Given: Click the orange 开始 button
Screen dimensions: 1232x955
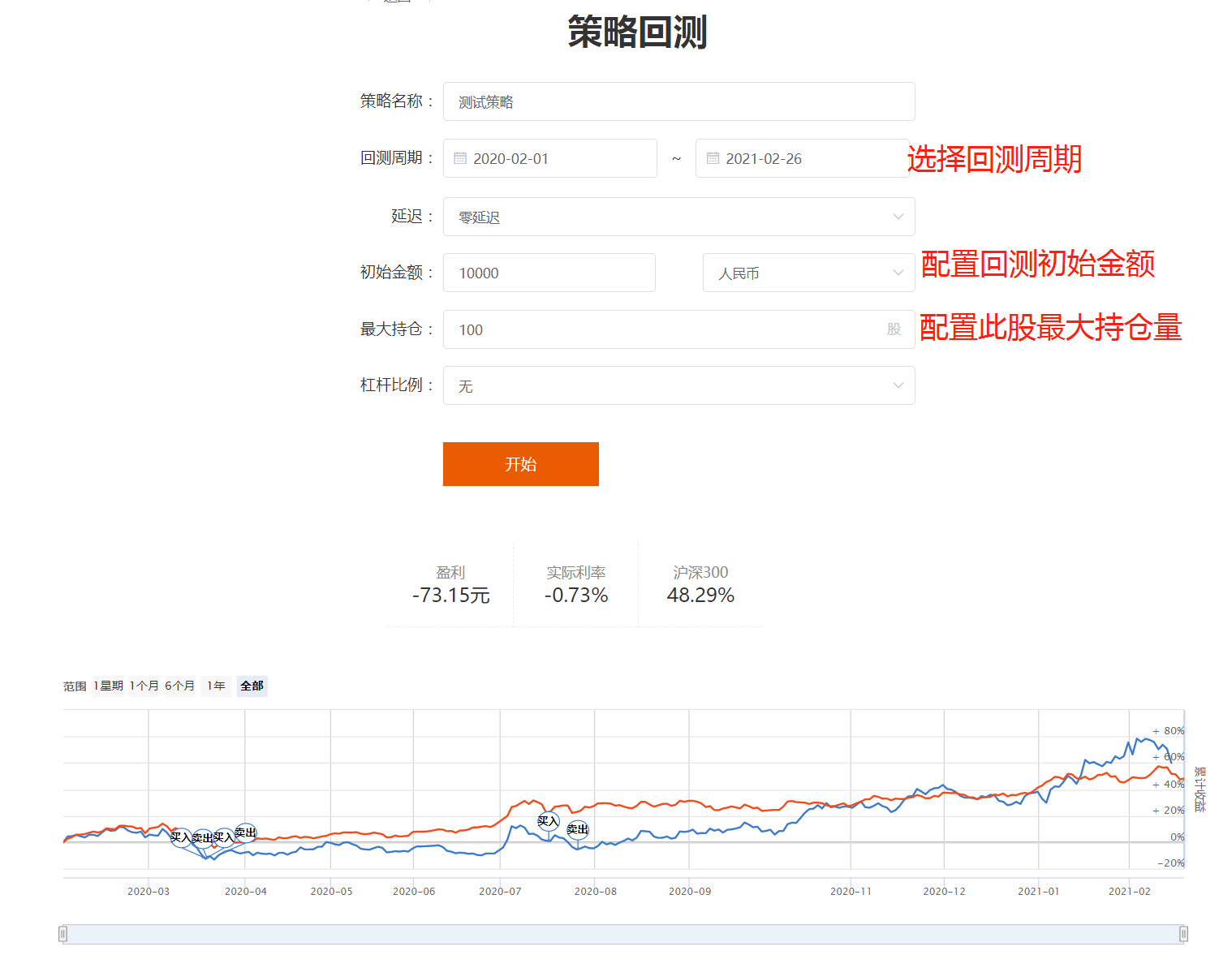Looking at the screenshot, I should [x=520, y=464].
